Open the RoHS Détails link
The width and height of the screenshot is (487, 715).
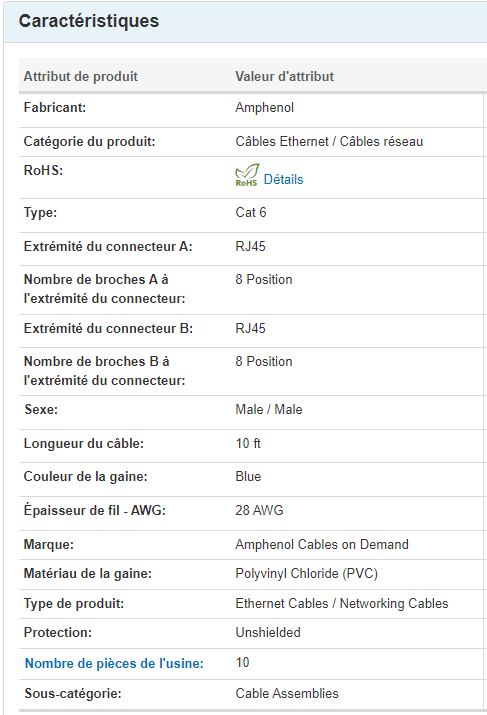[x=283, y=179]
